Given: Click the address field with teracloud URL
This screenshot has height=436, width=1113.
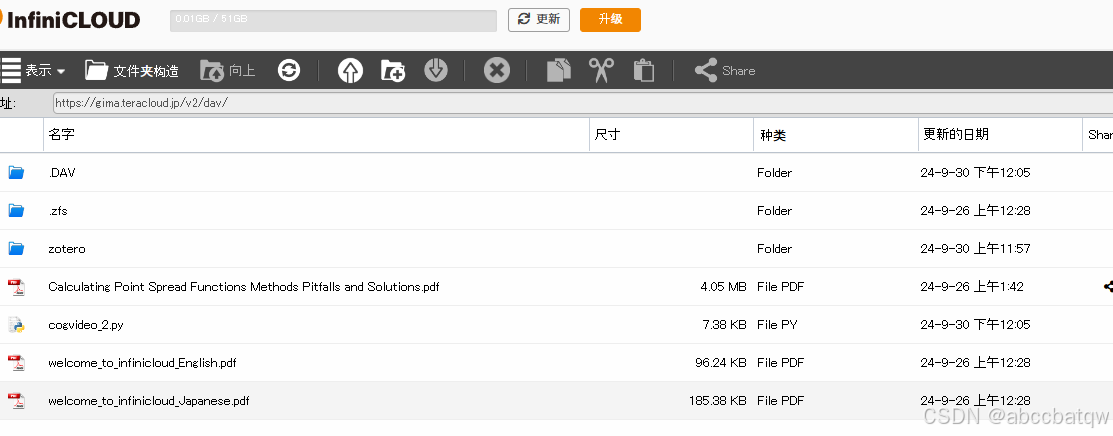Looking at the screenshot, I should pyautogui.click(x=583, y=103).
